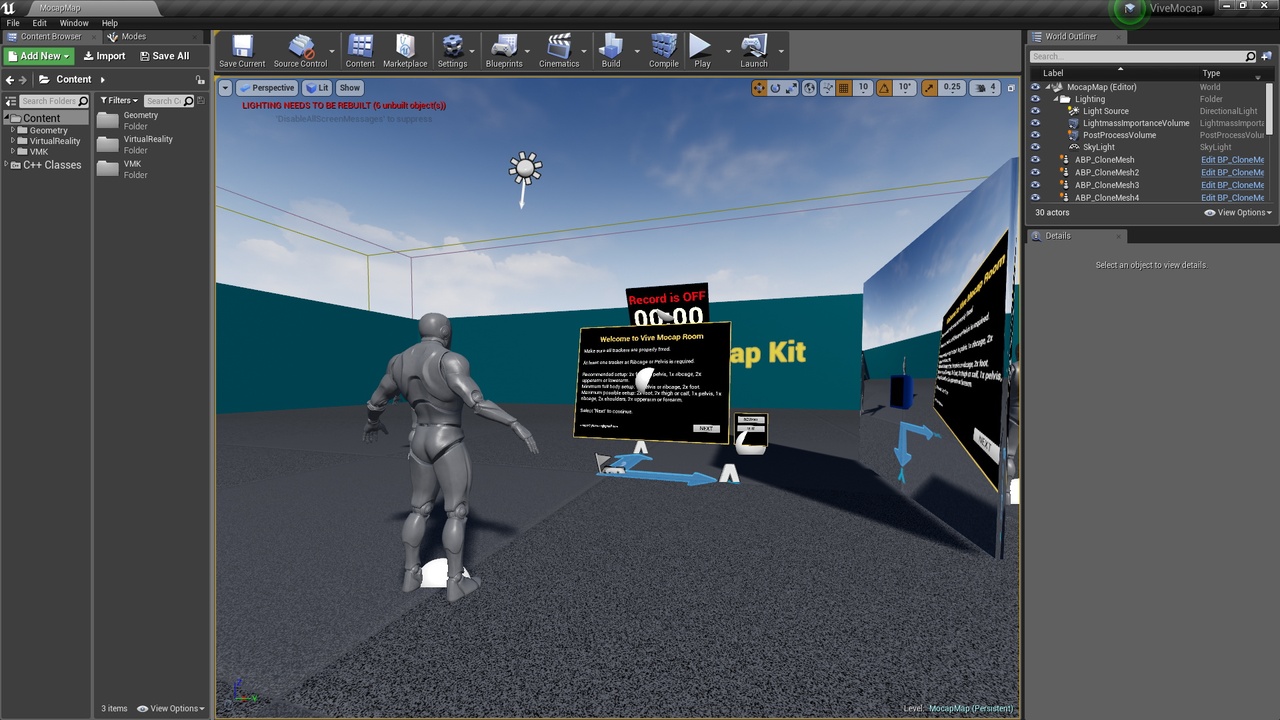
Task: Open the camera speed 4 control
Action: (985, 88)
